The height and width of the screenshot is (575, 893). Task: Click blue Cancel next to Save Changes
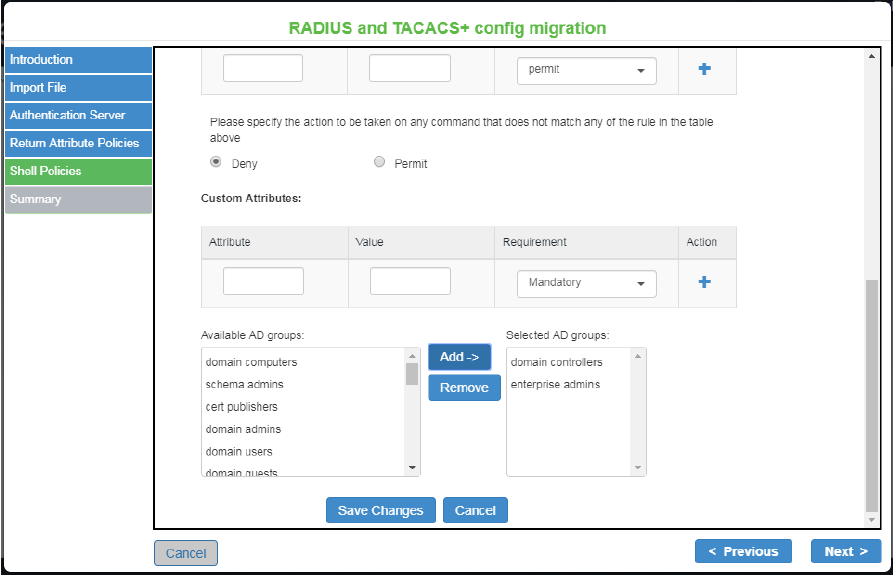[475, 510]
